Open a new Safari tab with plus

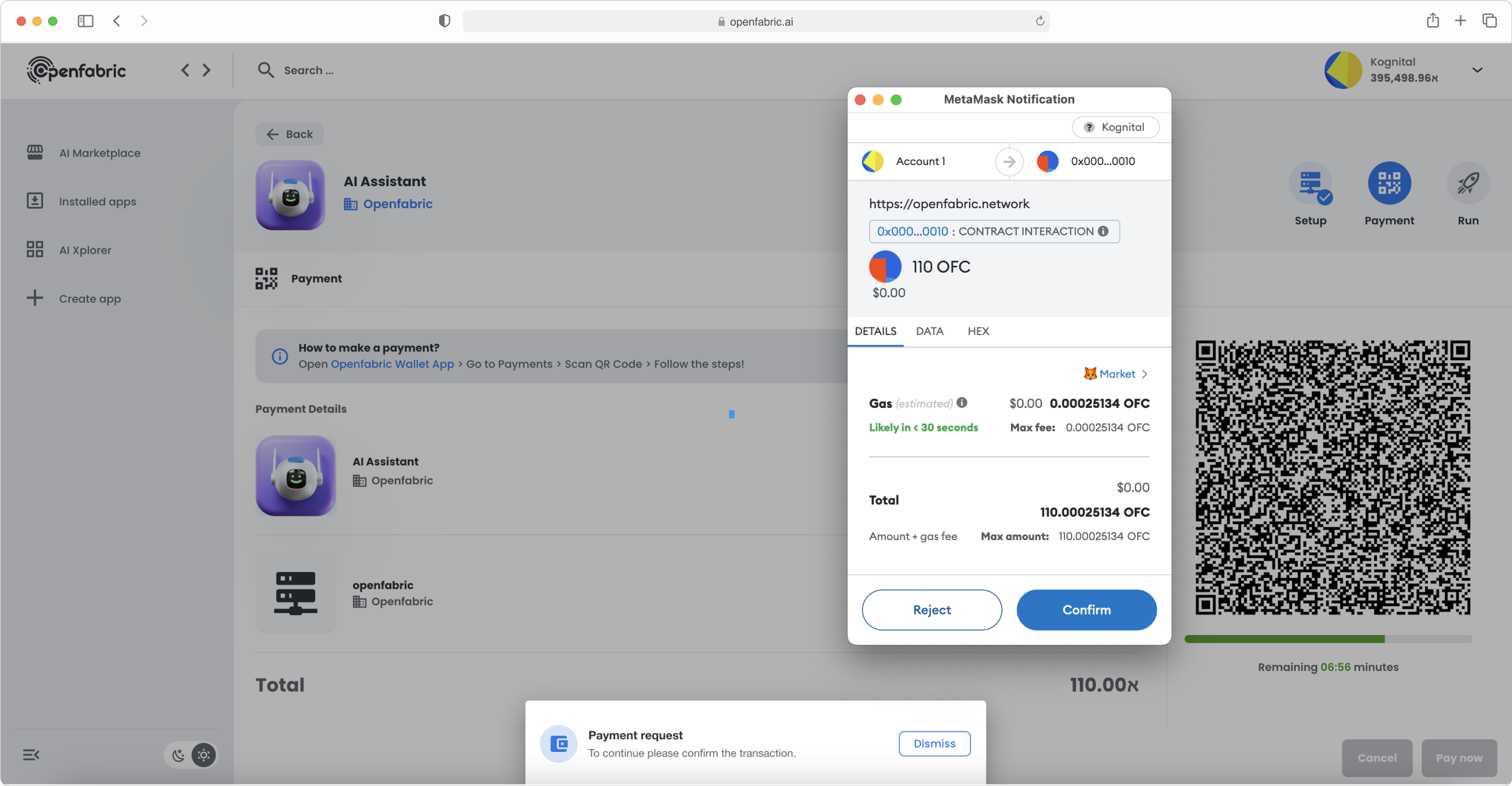[x=1461, y=21]
